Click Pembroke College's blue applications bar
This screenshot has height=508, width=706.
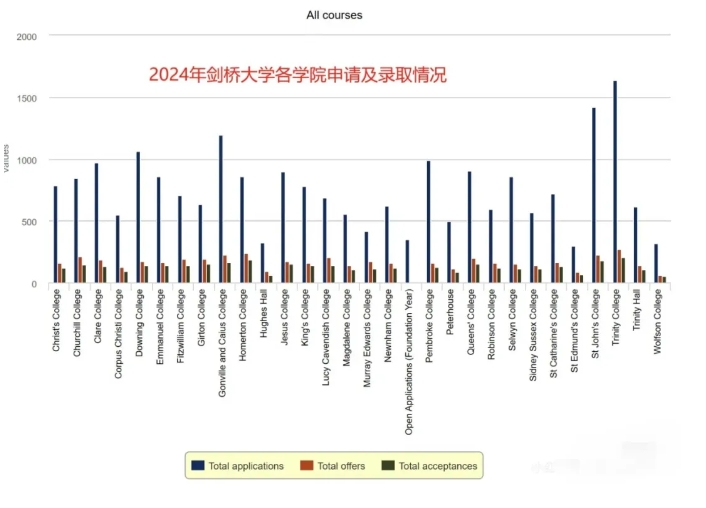tap(429, 222)
